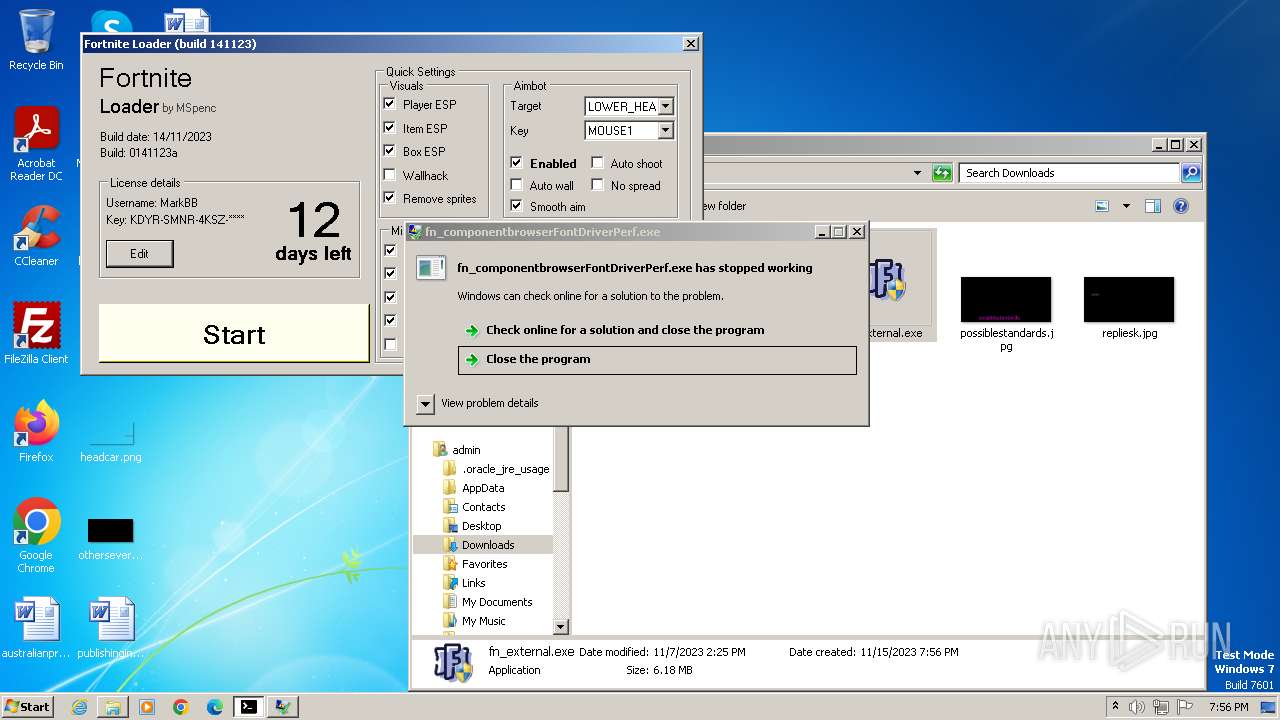This screenshot has width=1280, height=720.
Task: Select Links folder in tree
Action: pos(473,583)
